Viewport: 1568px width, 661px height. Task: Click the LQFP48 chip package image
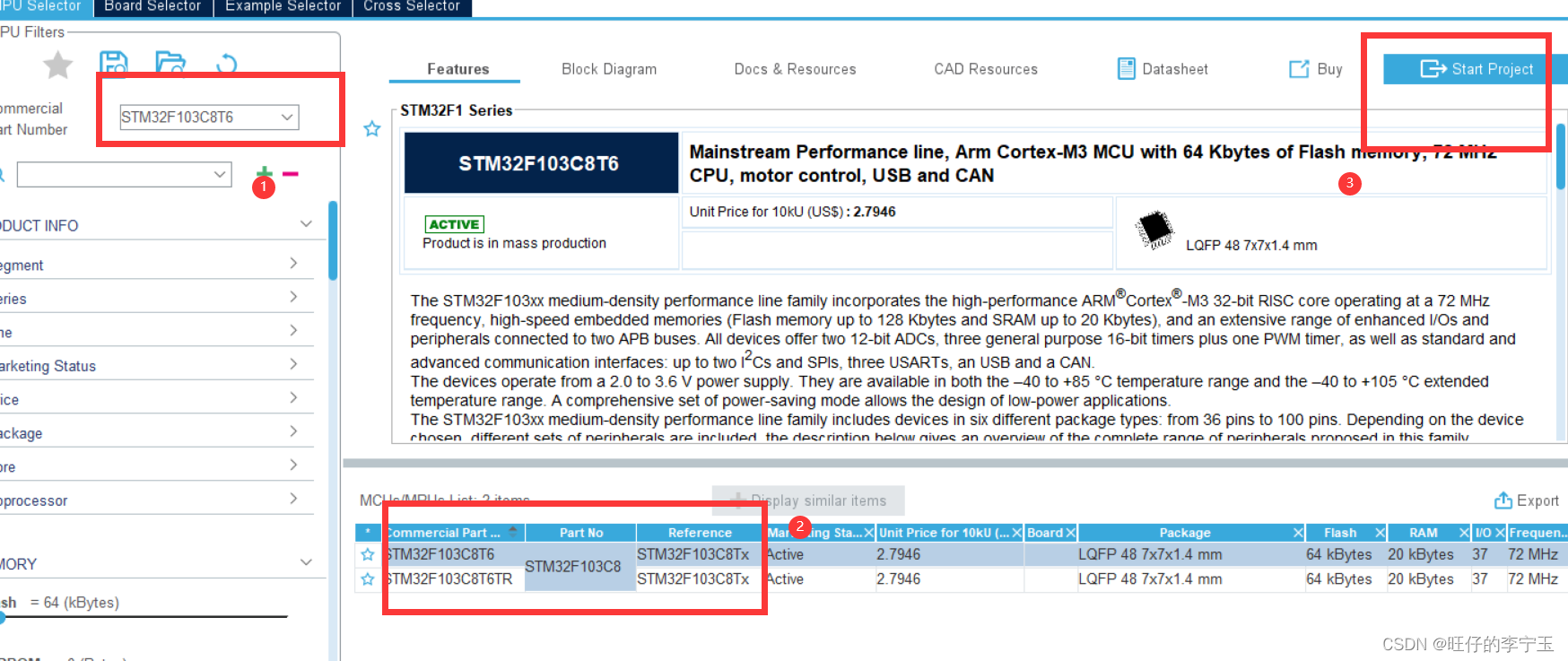(x=1155, y=230)
